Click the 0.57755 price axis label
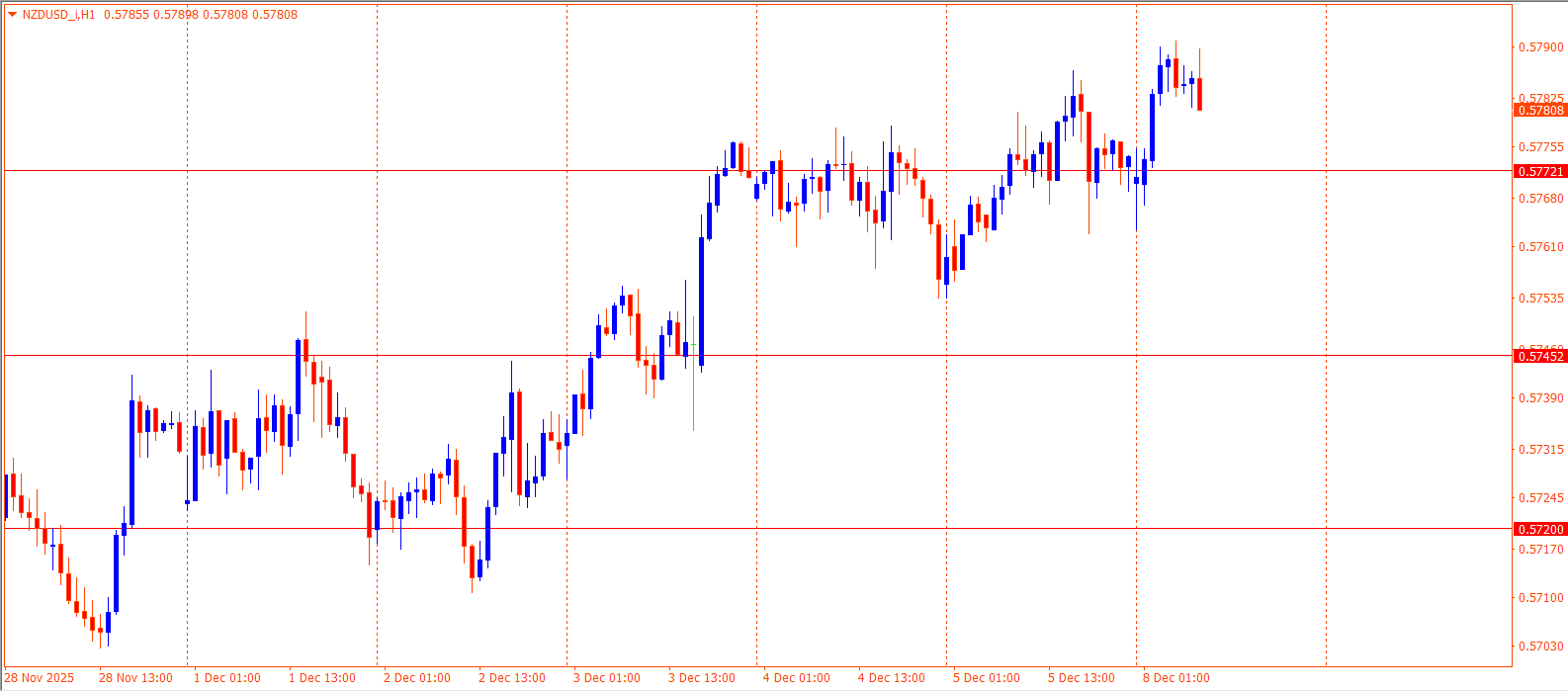Image resolution: width=1568 pixels, height=692 pixels. [x=1541, y=147]
